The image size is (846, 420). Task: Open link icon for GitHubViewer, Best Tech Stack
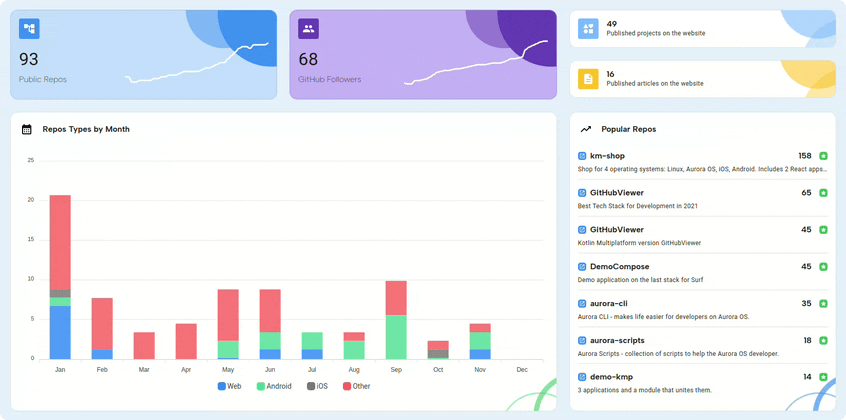coord(582,193)
